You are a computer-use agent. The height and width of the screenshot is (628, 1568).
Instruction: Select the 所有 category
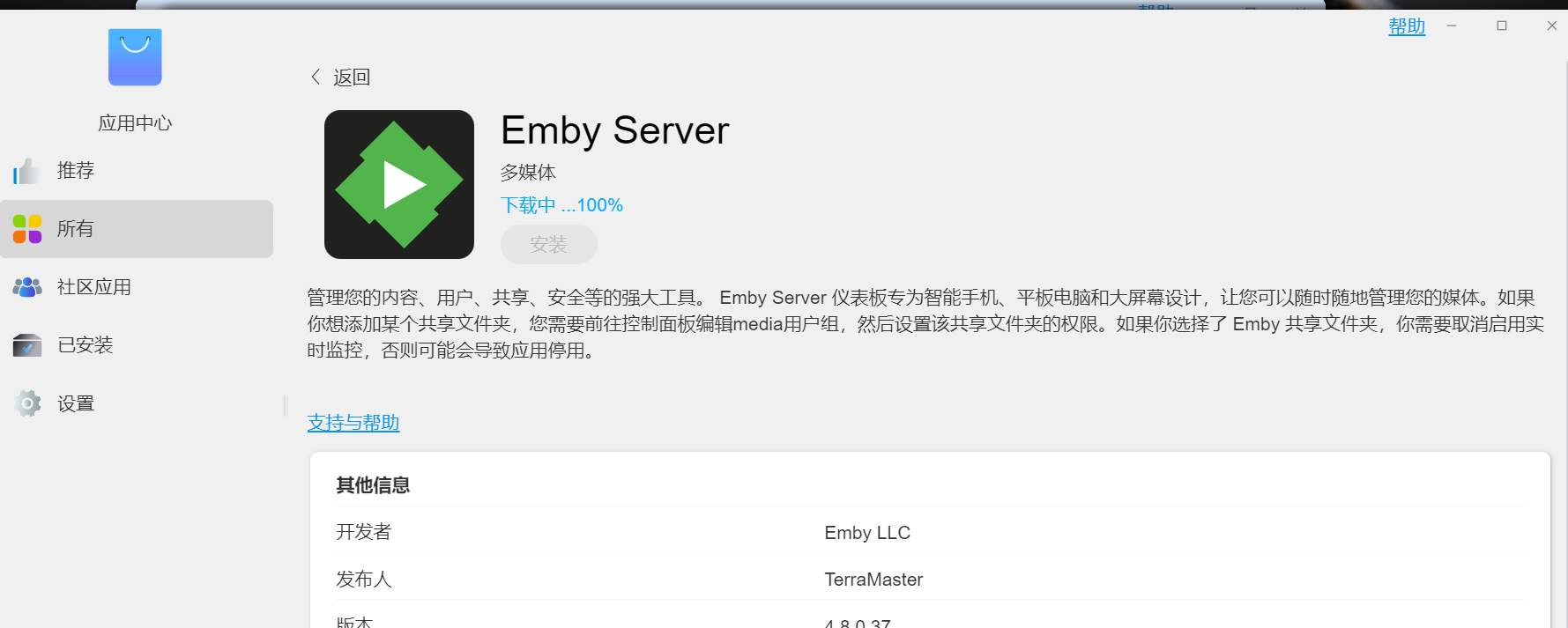137,229
